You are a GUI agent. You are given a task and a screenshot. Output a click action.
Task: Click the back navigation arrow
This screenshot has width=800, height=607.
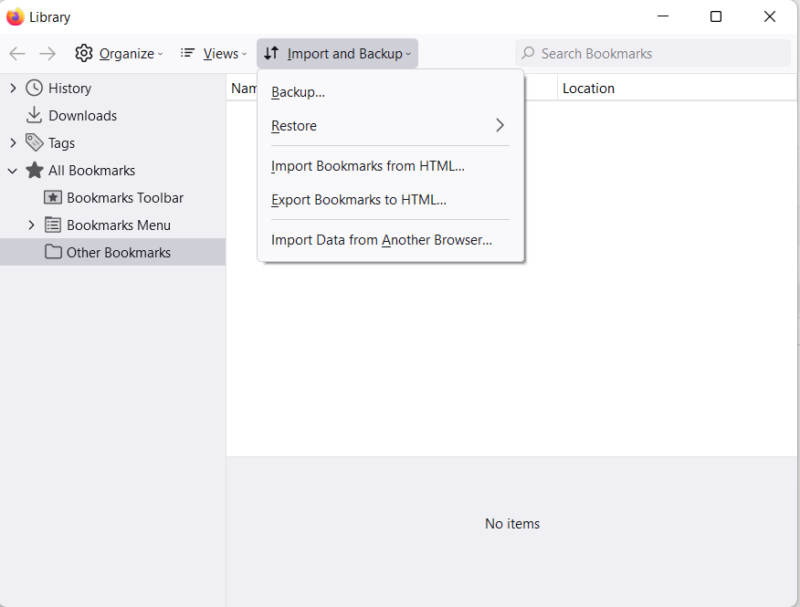17,53
